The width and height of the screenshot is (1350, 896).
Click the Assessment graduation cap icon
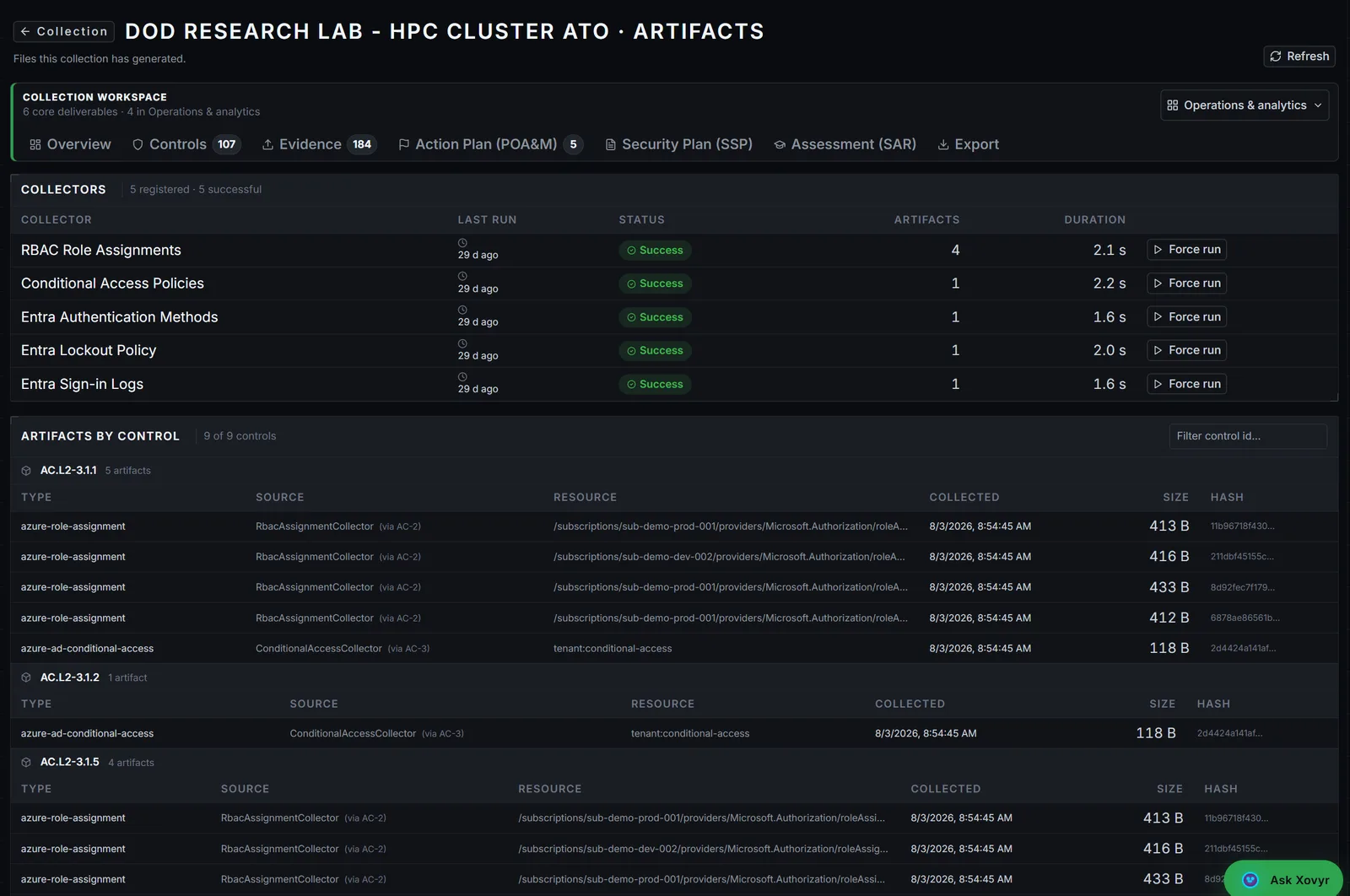(x=780, y=145)
